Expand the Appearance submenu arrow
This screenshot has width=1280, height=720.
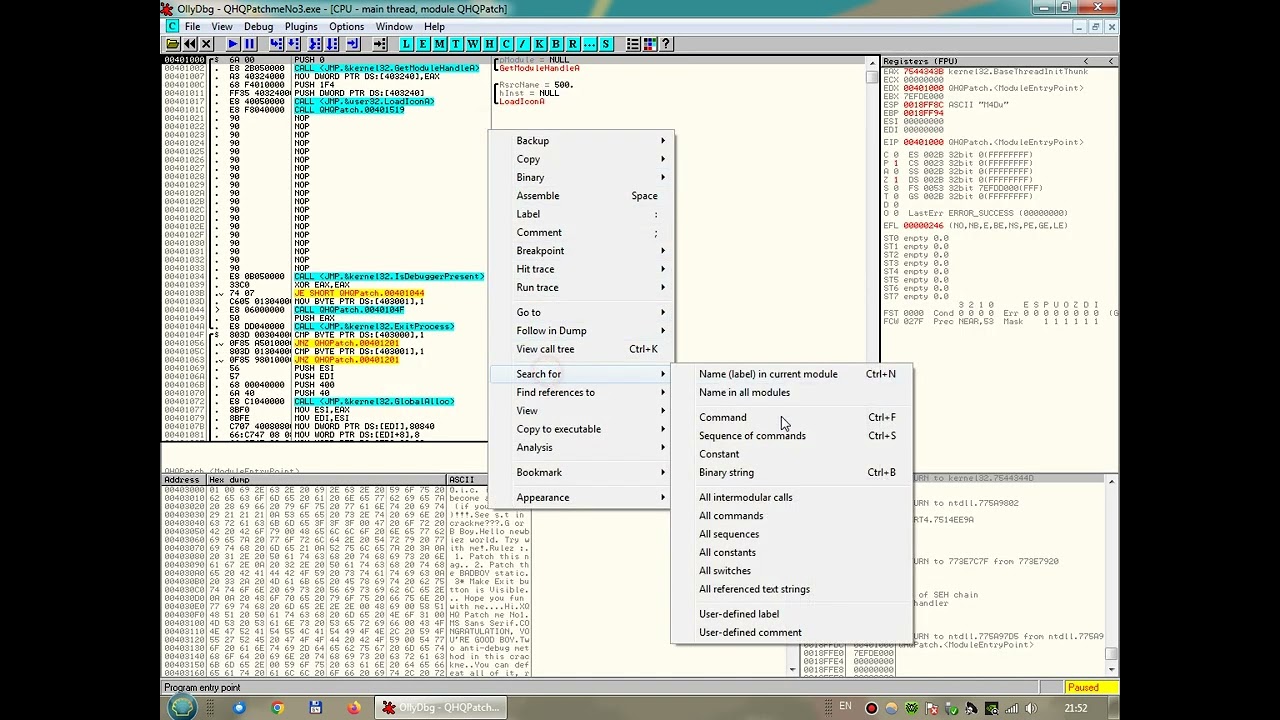pyautogui.click(x=662, y=498)
